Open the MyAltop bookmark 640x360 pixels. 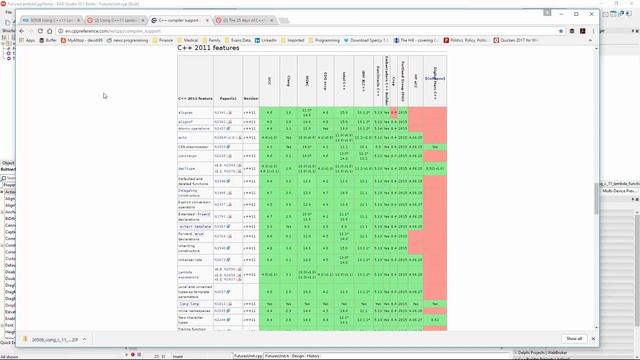click(x=82, y=40)
